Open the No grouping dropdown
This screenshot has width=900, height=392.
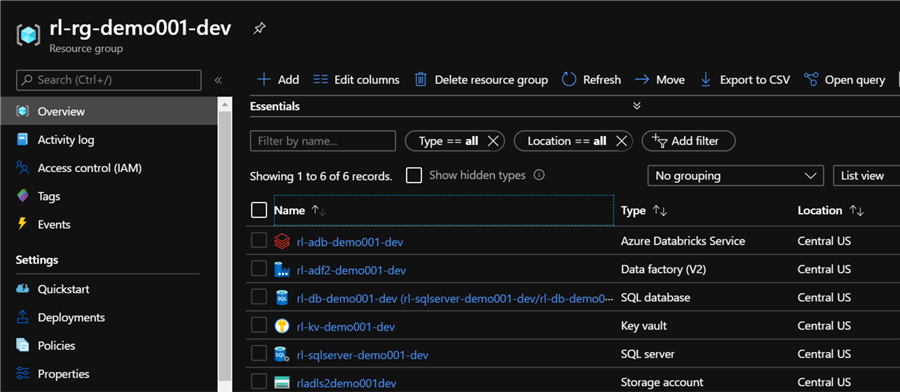735,176
